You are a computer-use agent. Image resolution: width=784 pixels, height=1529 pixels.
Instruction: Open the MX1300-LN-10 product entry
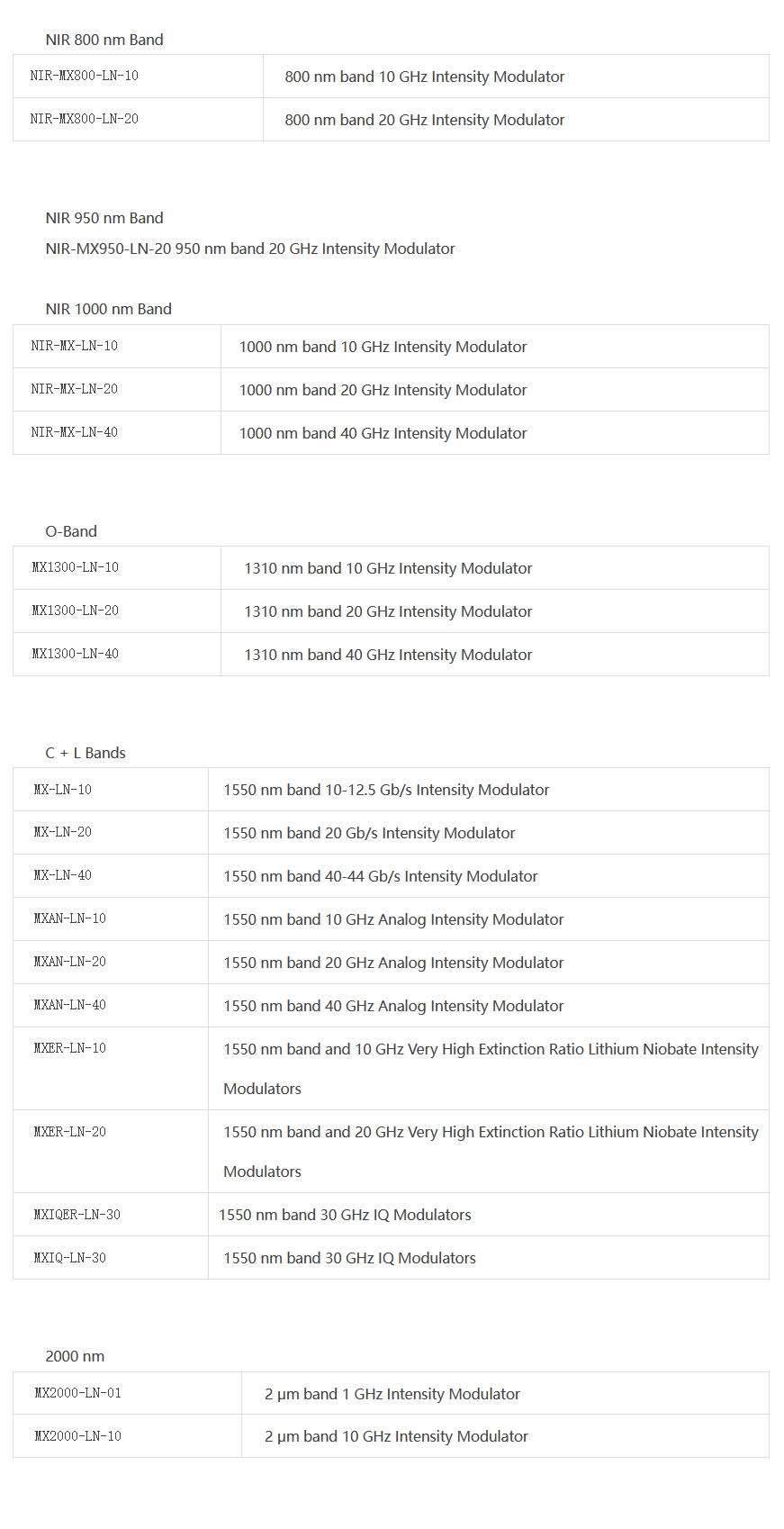76,567
